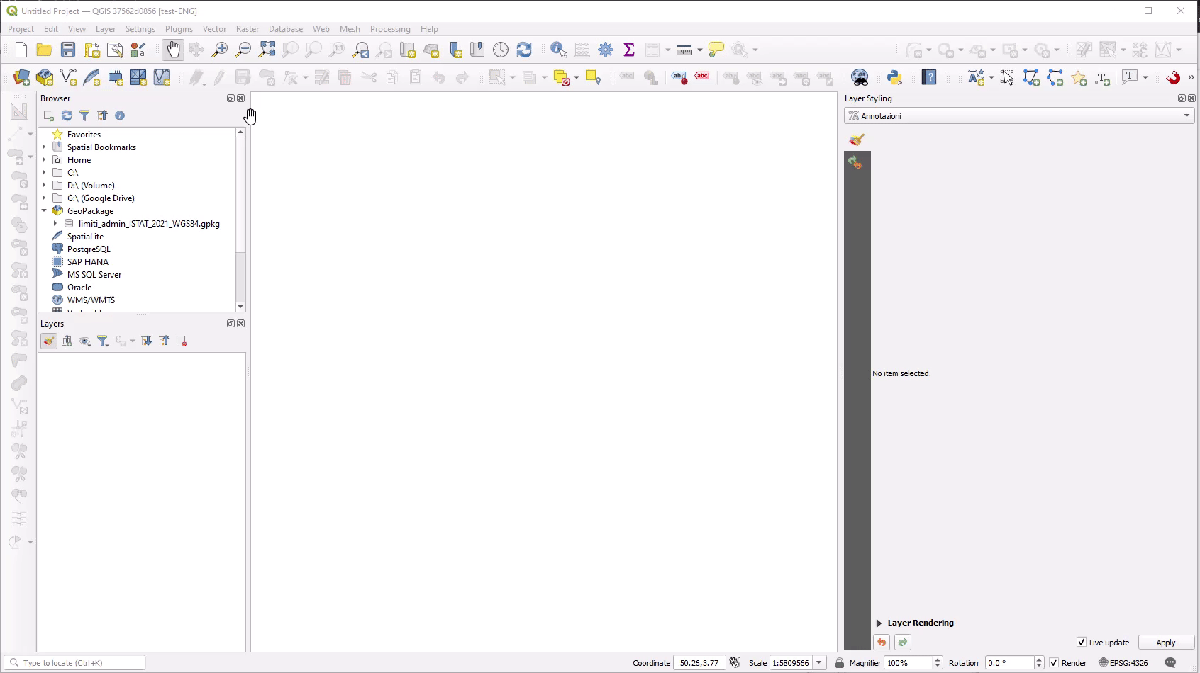The width and height of the screenshot is (1200, 673).
Task: Click the Apply button in Layer Styling
Action: tap(1165, 642)
